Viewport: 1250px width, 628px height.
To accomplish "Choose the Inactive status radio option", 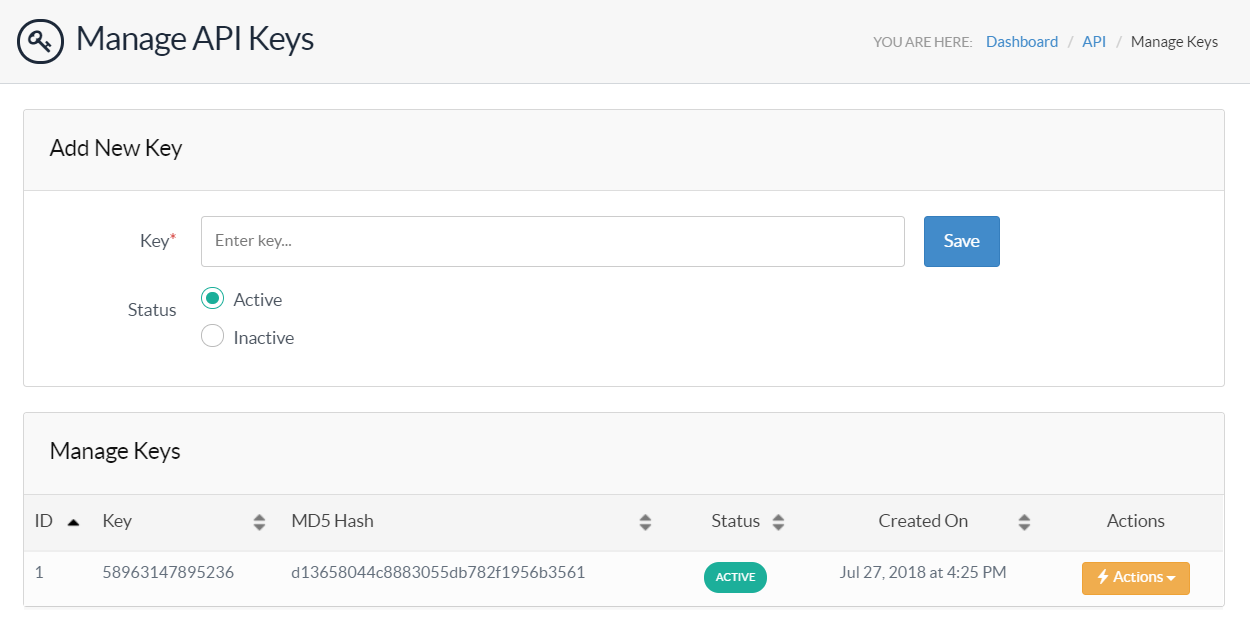I will [x=212, y=337].
